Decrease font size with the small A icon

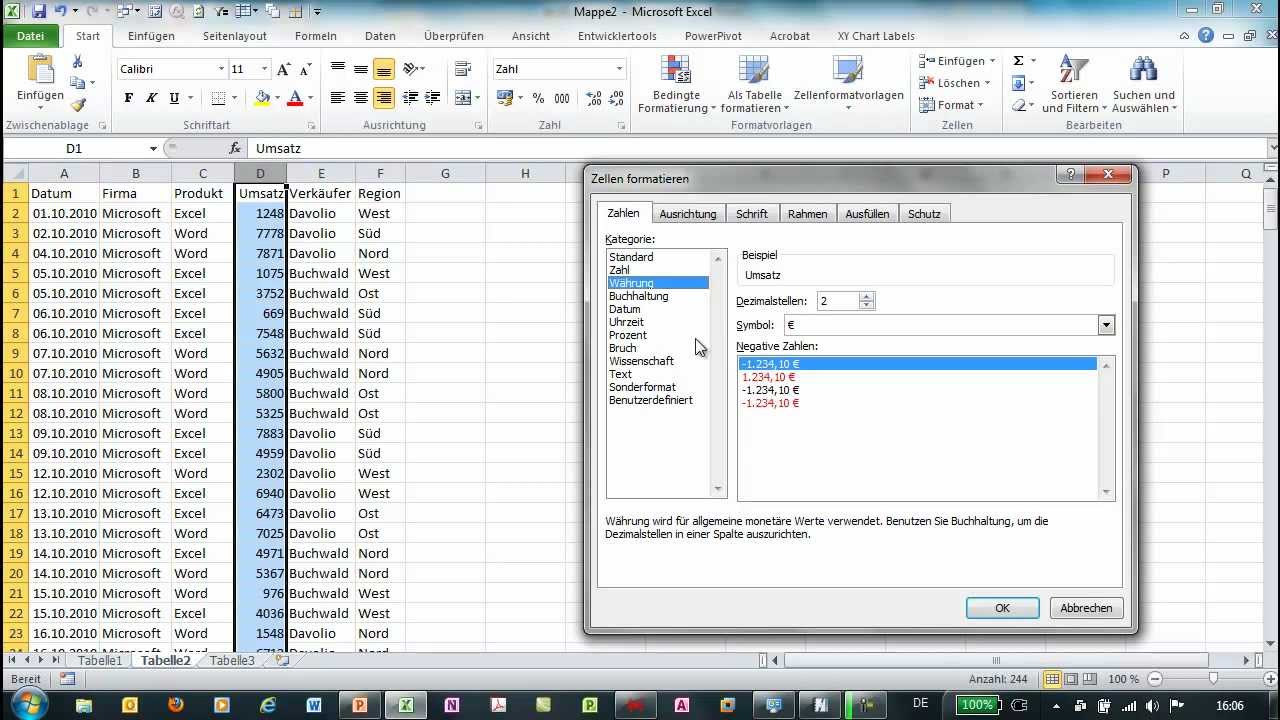tap(305, 69)
